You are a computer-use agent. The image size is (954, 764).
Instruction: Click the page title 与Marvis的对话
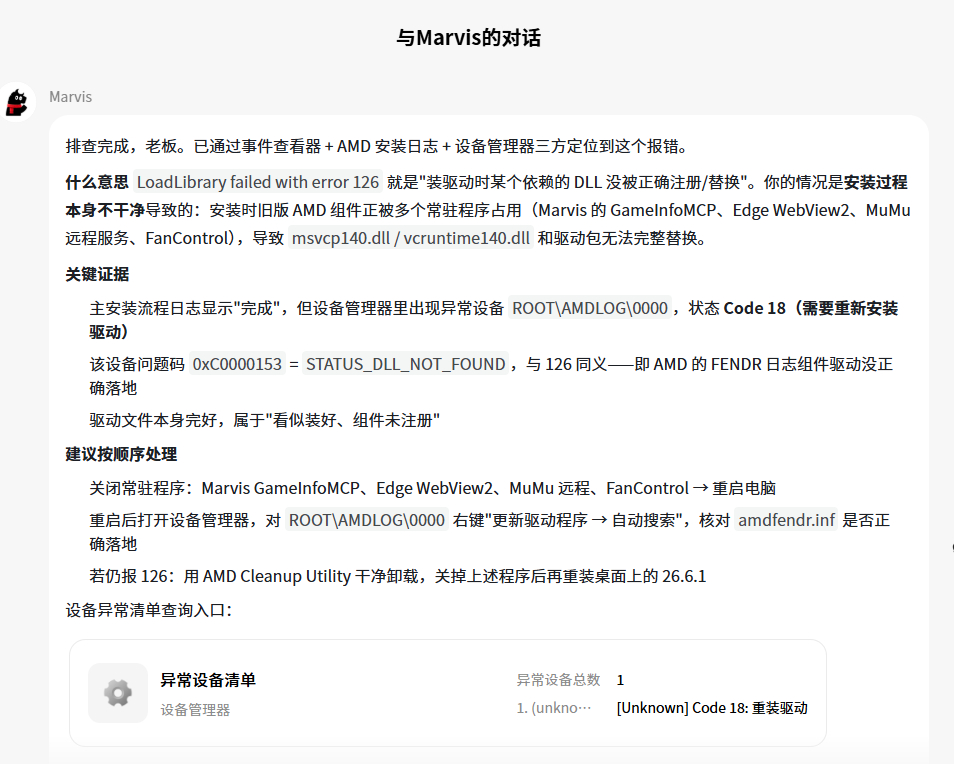(468, 38)
